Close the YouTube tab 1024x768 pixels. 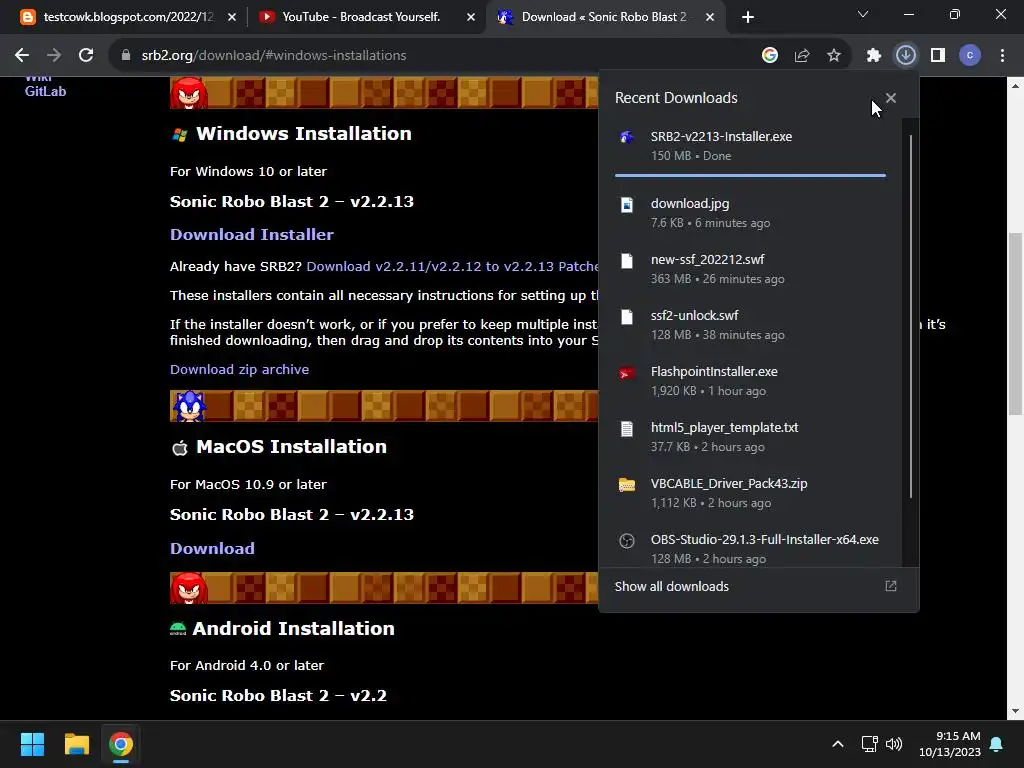471,18
